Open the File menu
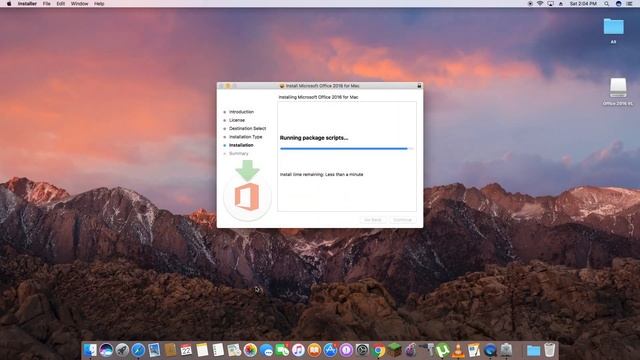The width and height of the screenshot is (640, 360). tap(47, 4)
